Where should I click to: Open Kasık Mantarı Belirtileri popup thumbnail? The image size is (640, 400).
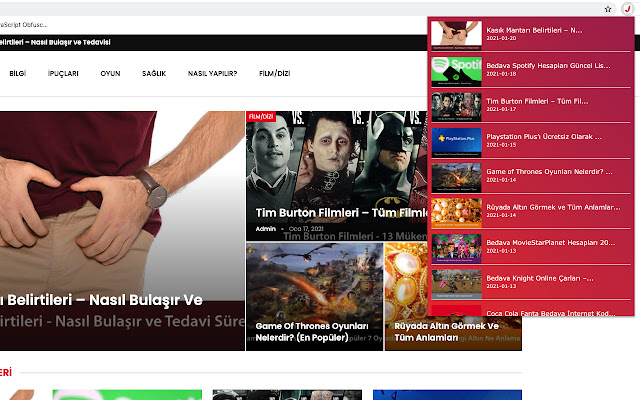[456, 36]
